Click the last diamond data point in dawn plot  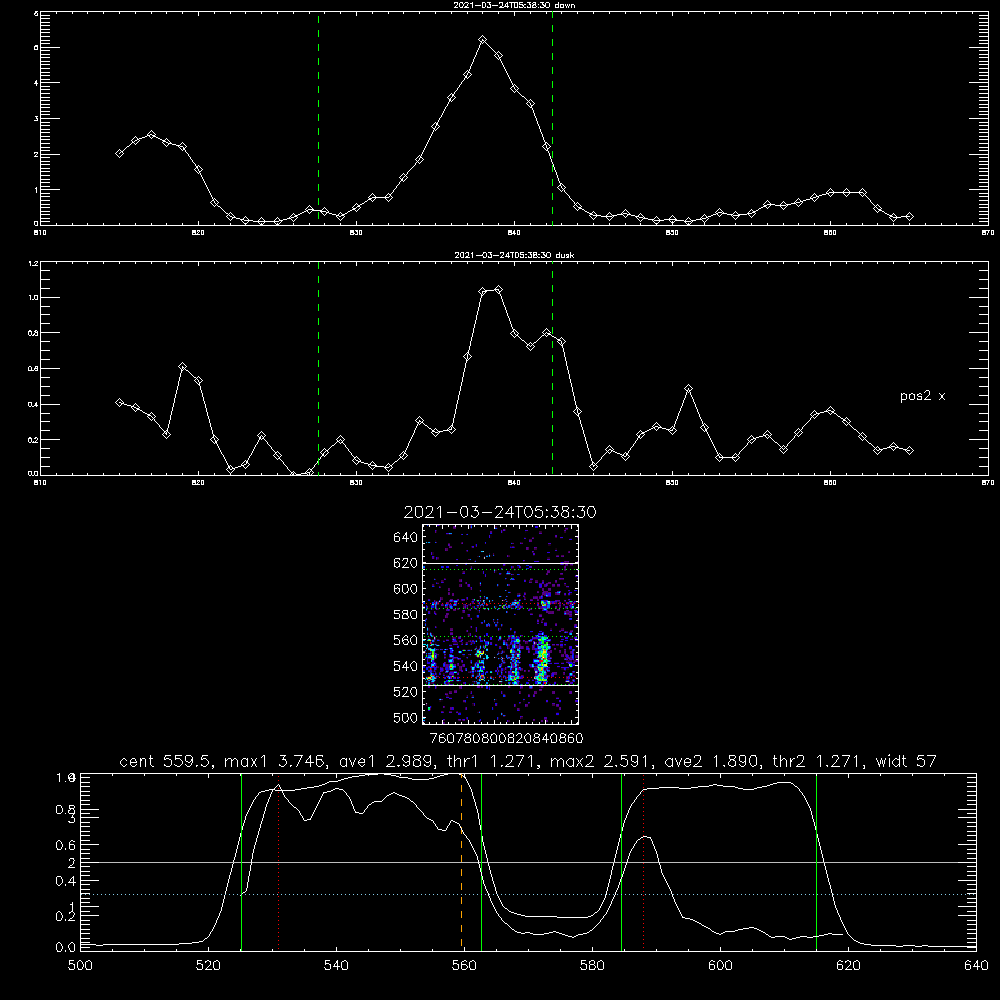(x=909, y=217)
